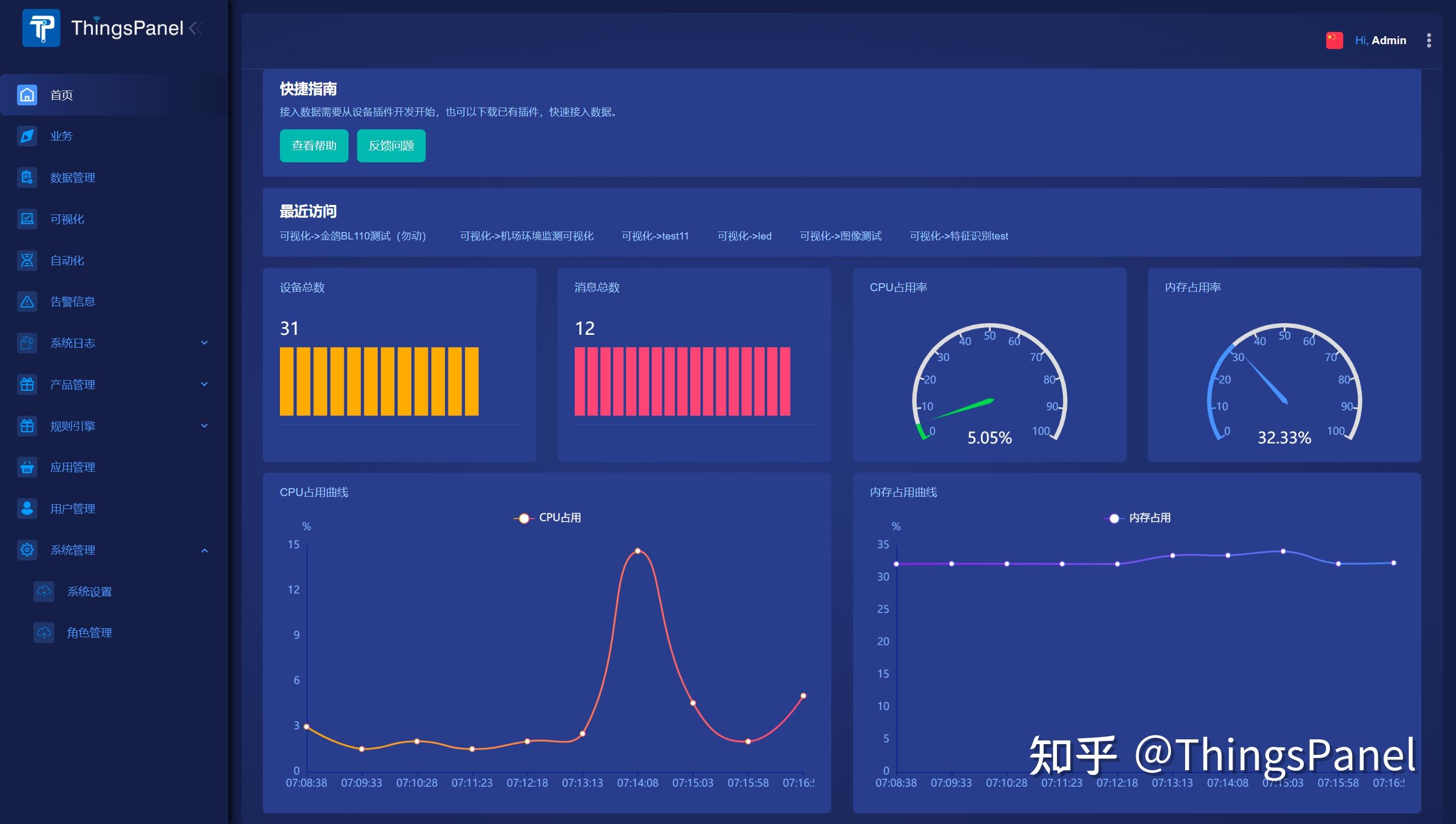
Task: Click the language flag icon in the header
Action: [1334, 40]
